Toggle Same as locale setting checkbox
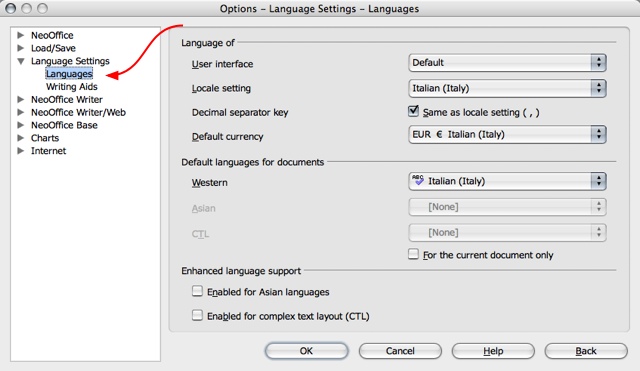Screen dimensions: 640x371 coord(413,111)
